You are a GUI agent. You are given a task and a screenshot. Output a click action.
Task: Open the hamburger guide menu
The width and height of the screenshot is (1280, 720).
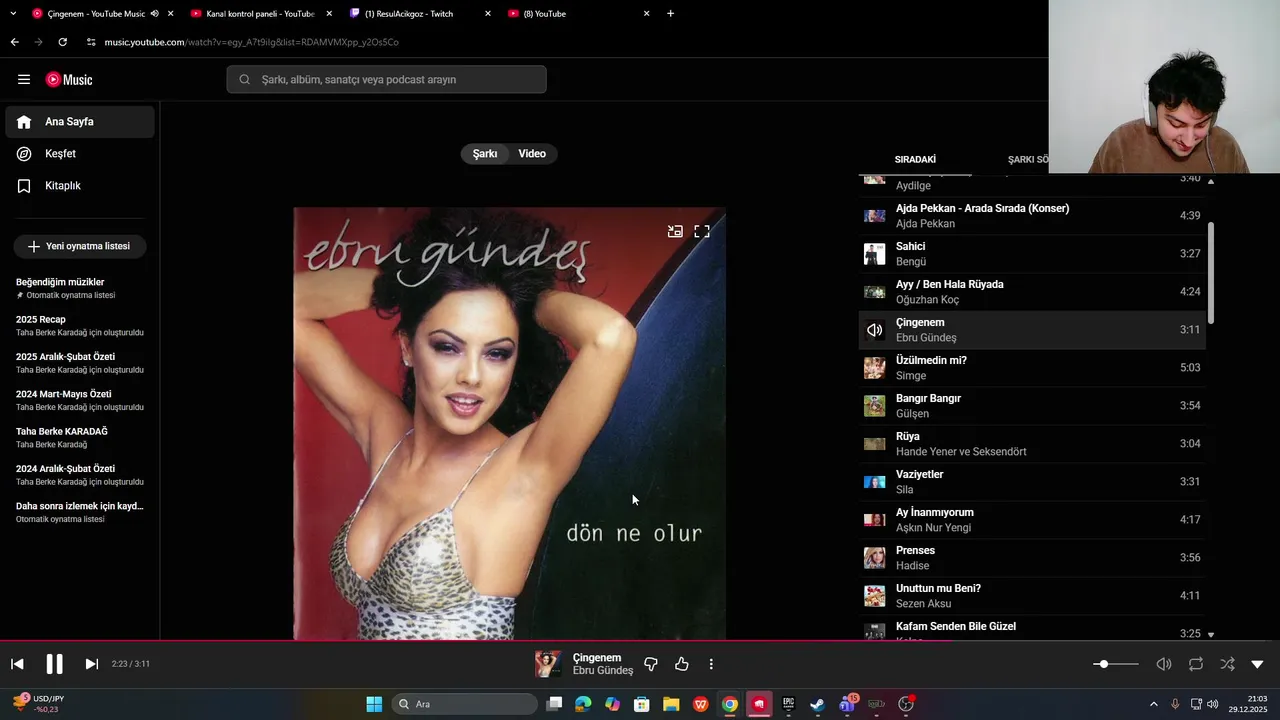point(24,79)
